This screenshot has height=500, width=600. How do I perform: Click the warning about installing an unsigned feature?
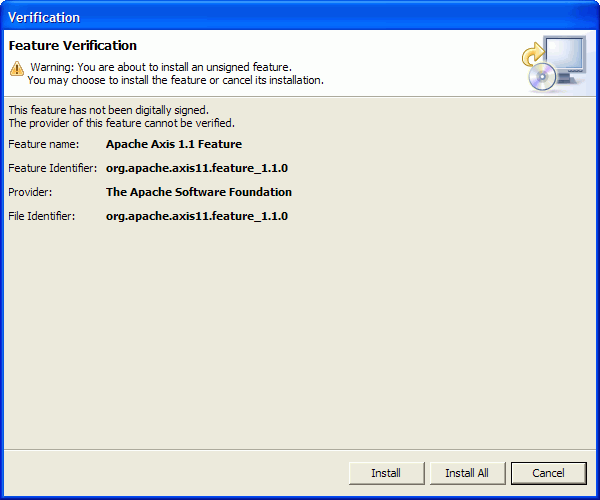coord(161,67)
